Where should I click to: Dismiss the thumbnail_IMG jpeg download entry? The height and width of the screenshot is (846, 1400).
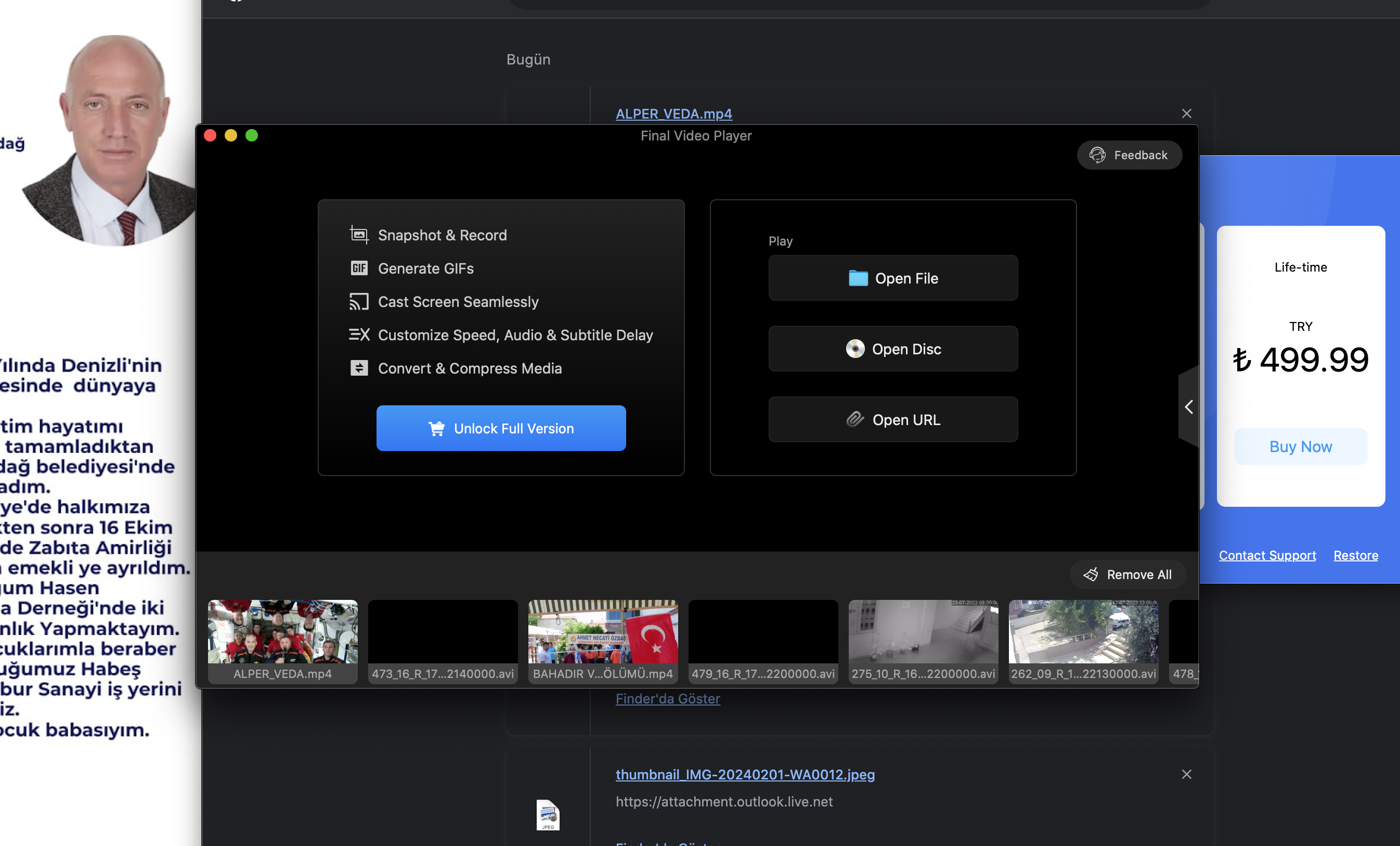pos(1186,774)
